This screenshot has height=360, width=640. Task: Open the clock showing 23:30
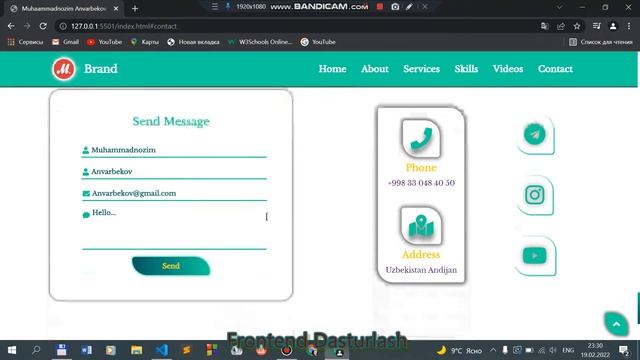595,350
